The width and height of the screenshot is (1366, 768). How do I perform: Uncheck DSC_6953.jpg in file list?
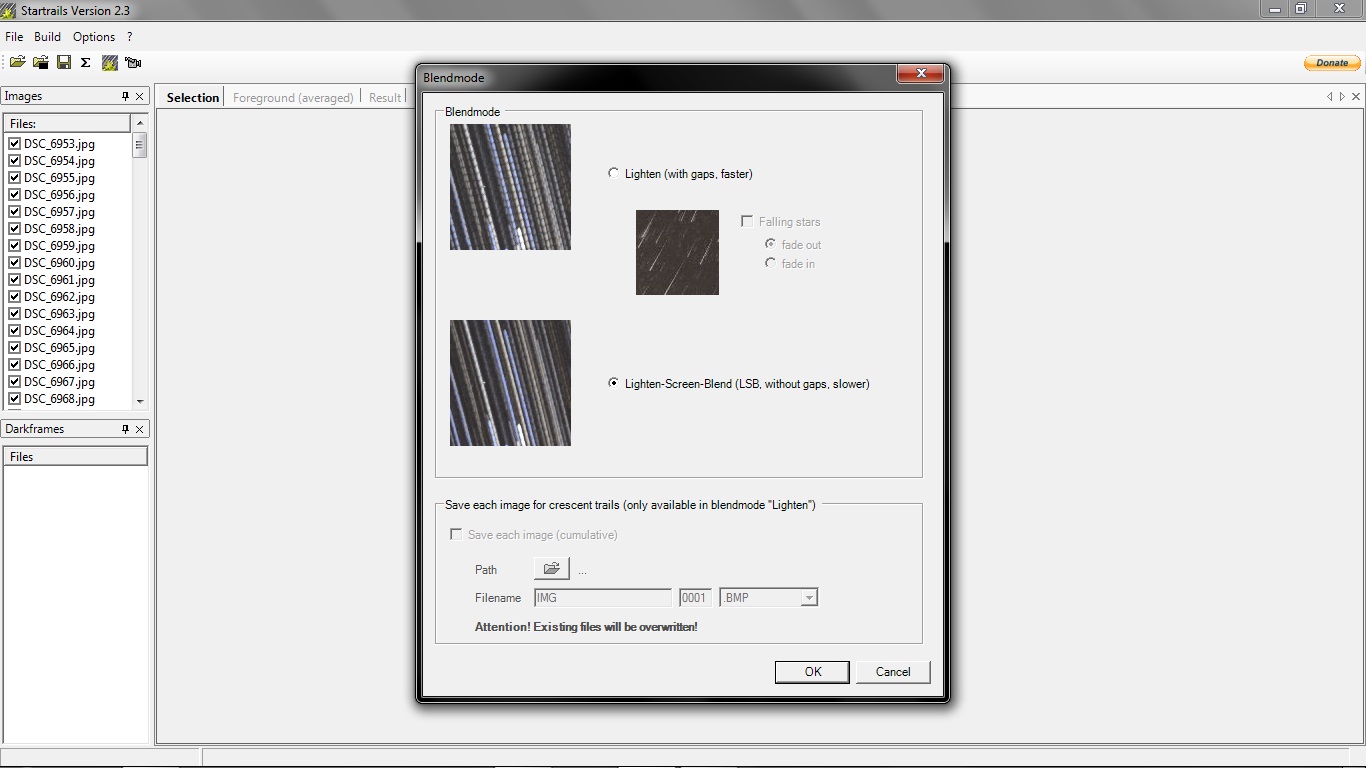pyautogui.click(x=15, y=144)
